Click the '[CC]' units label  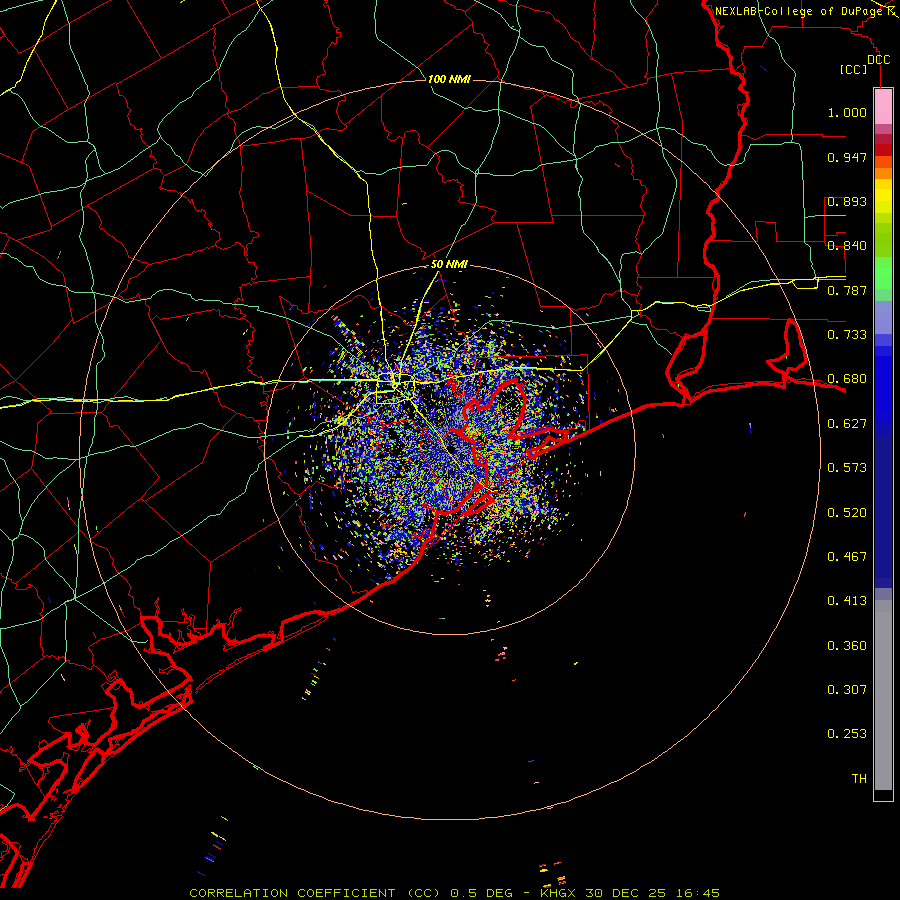click(x=854, y=69)
